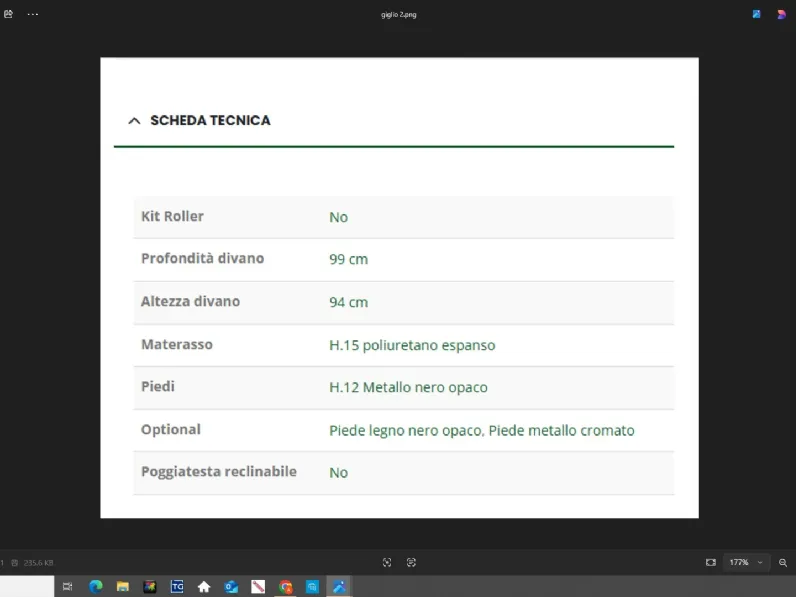Collapse the SCHEDA TECNICA section chevron
Viewport: 796px width, 597px height.
click(x=134, y=121)
